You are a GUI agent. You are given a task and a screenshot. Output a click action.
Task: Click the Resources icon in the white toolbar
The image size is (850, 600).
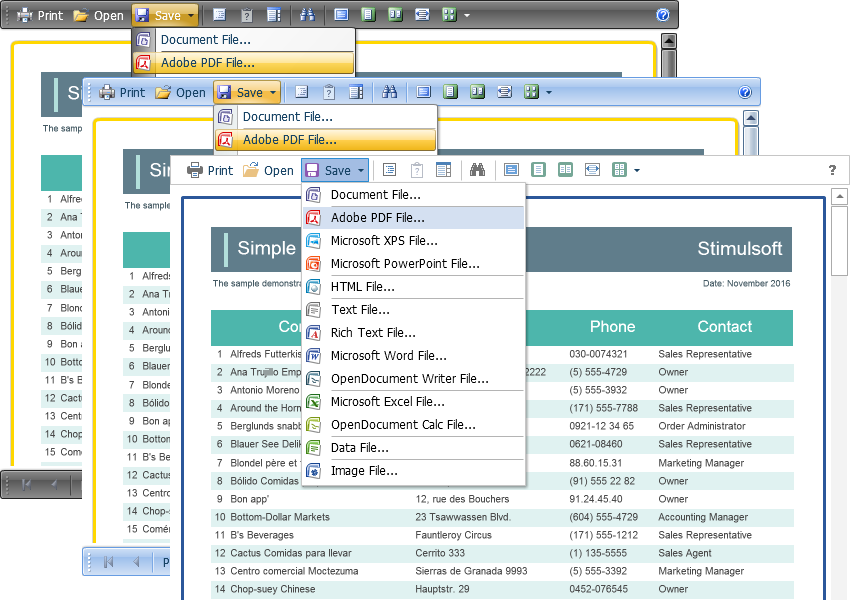(444, 170)
